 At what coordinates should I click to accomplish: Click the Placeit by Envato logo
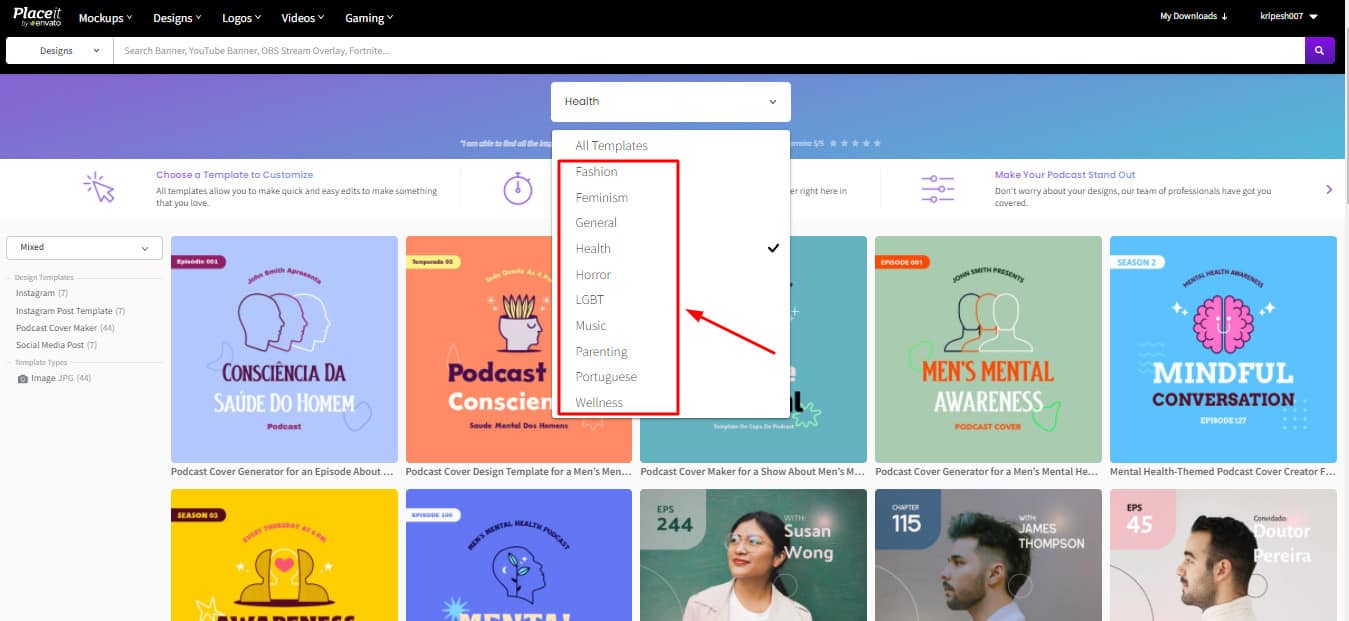pos(37,17)
